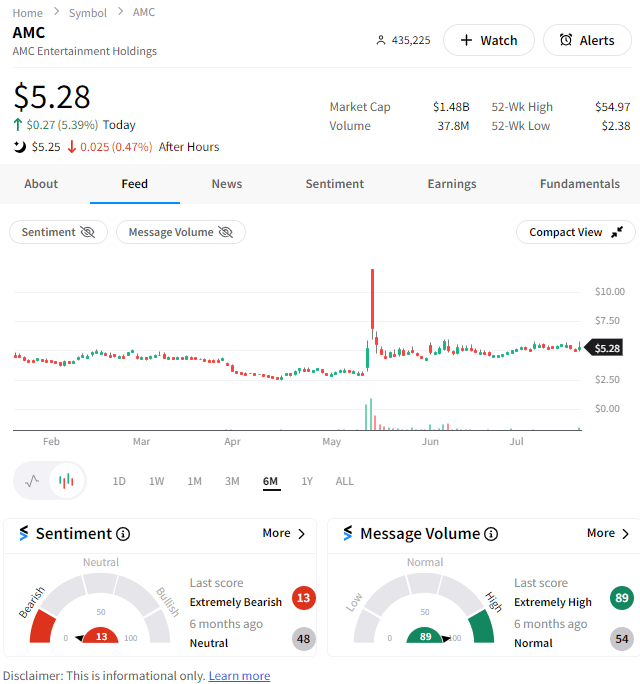This screenshot has width=640, height=684.
Task: Toggle Message Volume overlay eye icon
Action: point(226,232)
